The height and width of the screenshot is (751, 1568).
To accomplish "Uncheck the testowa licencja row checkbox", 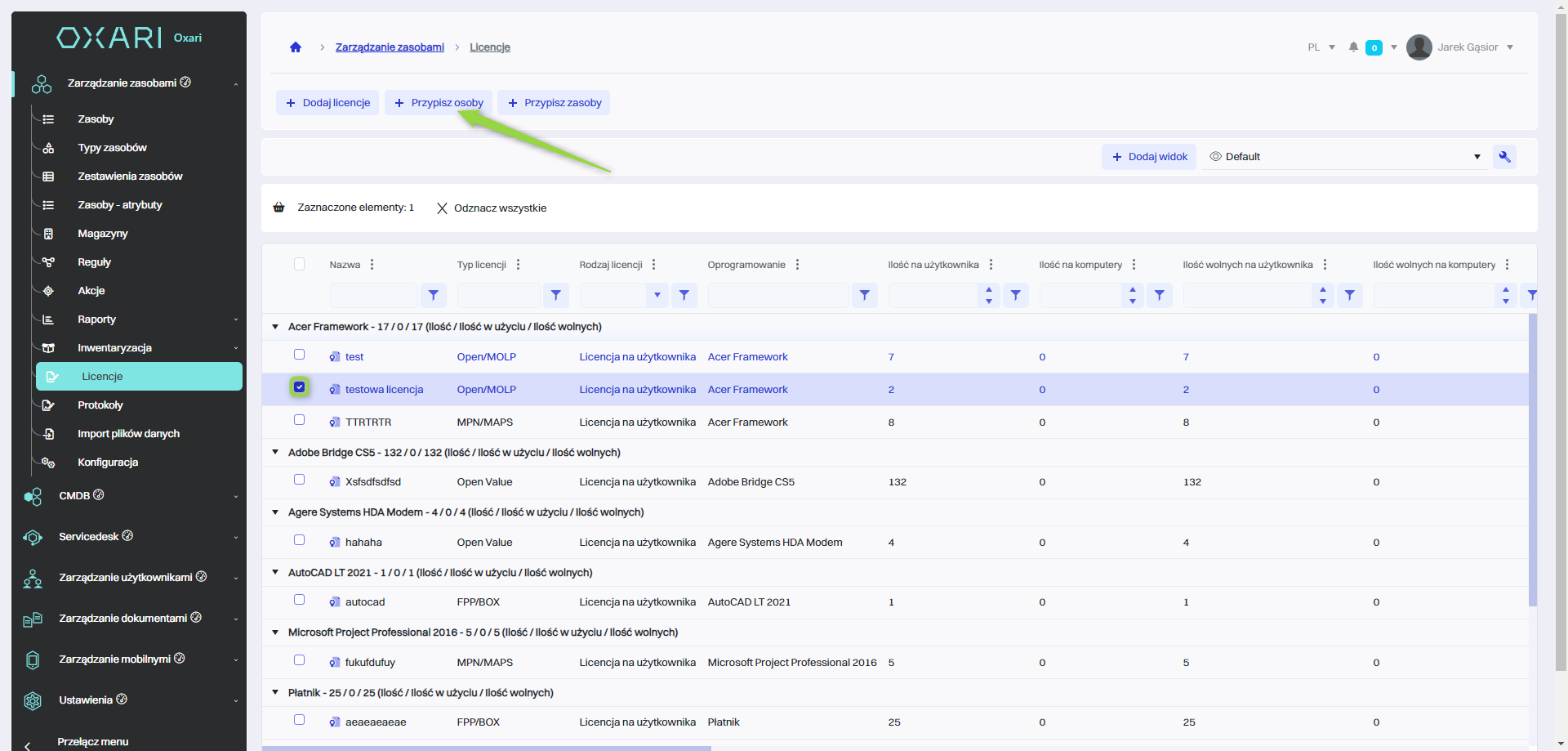I will click(300, 387).
